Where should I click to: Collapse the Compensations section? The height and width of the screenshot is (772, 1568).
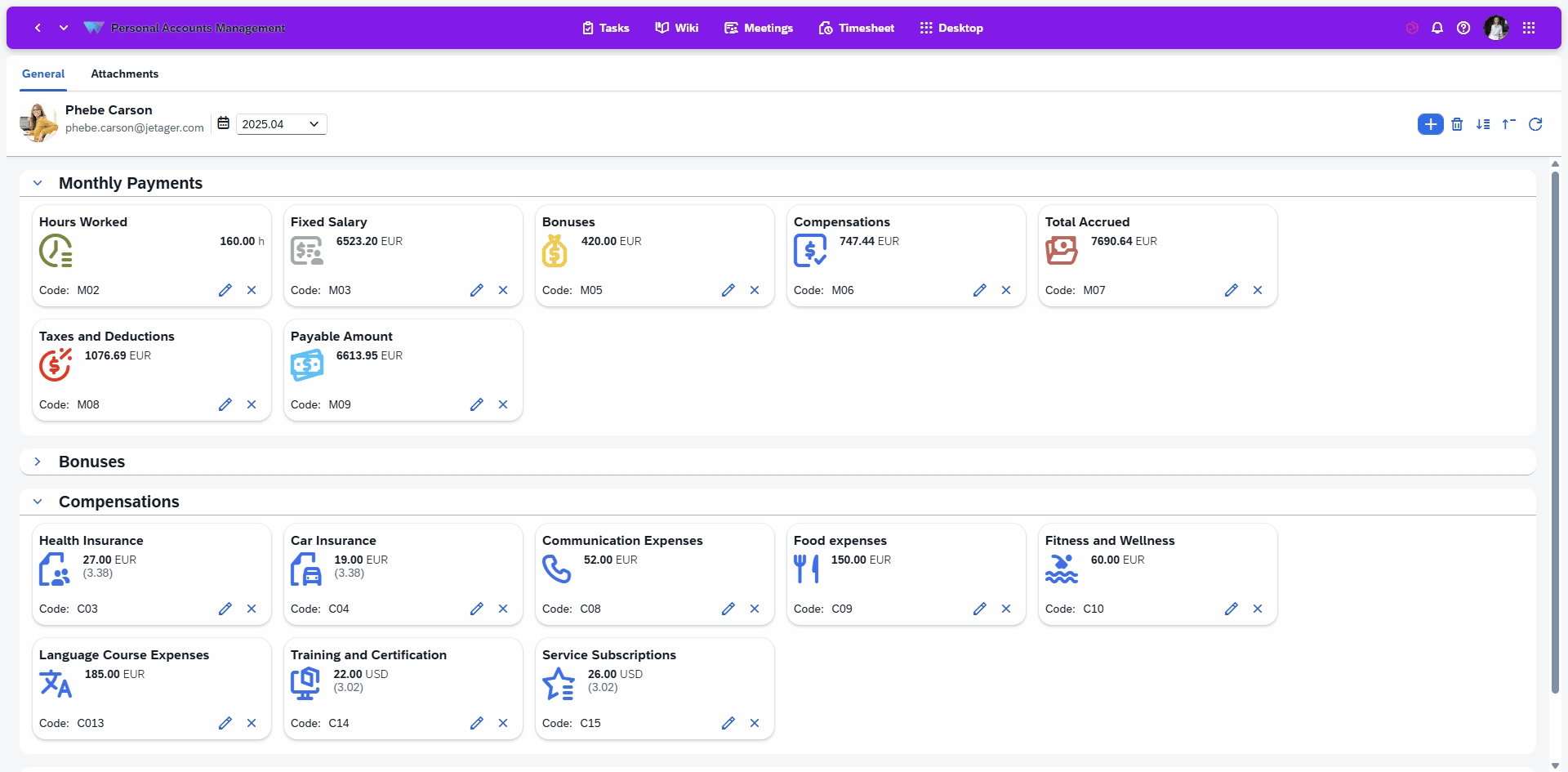(38, 502)
